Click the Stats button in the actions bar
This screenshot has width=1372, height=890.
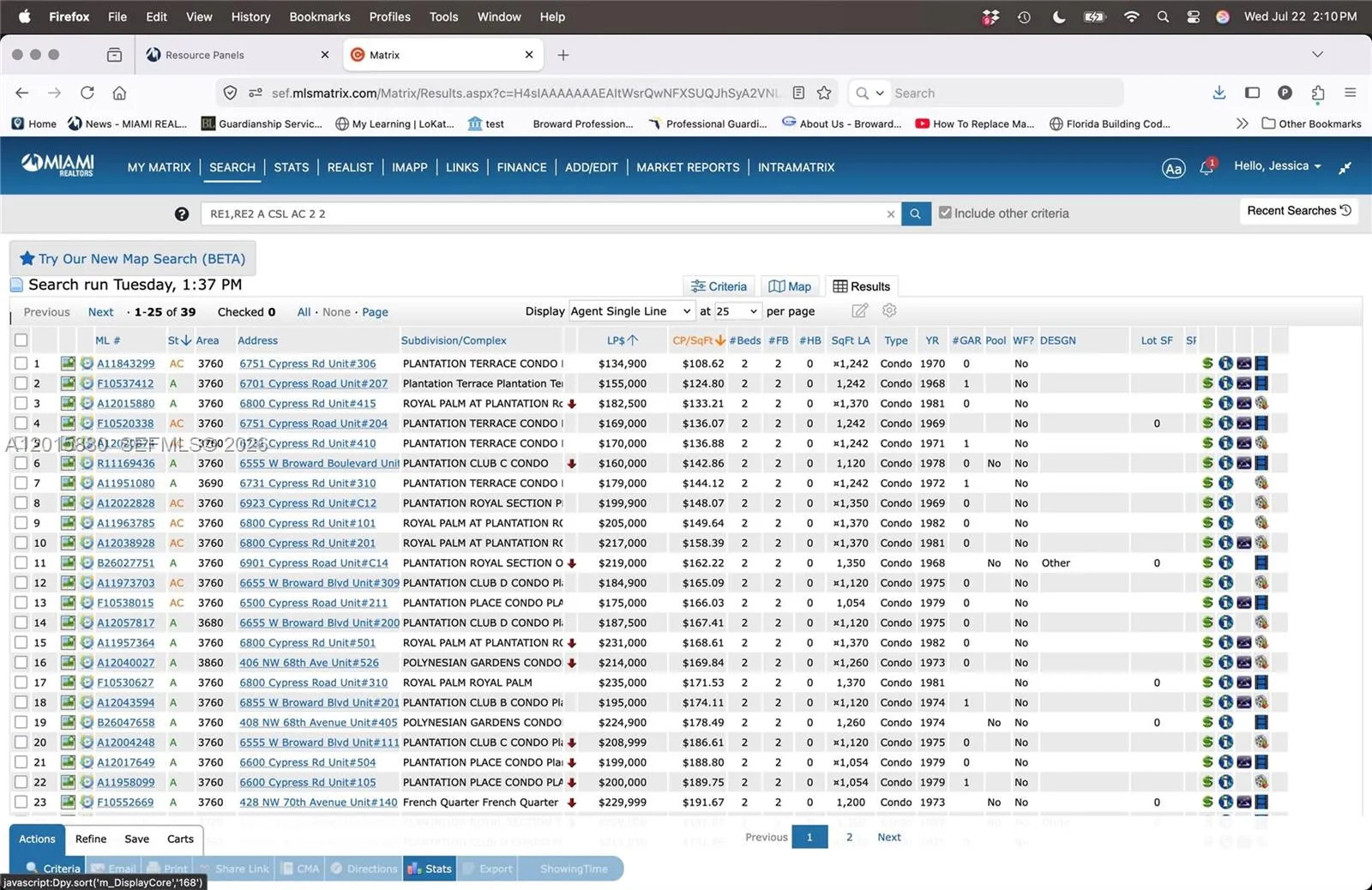430,869
